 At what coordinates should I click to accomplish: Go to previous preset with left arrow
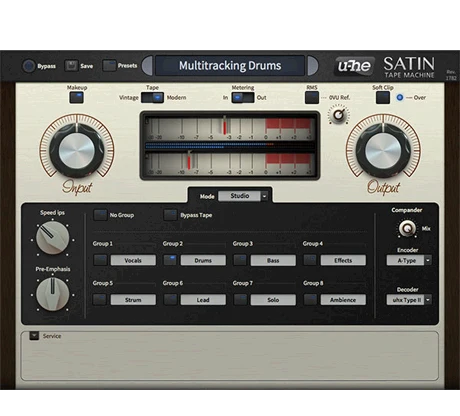[x=147, y=66]
